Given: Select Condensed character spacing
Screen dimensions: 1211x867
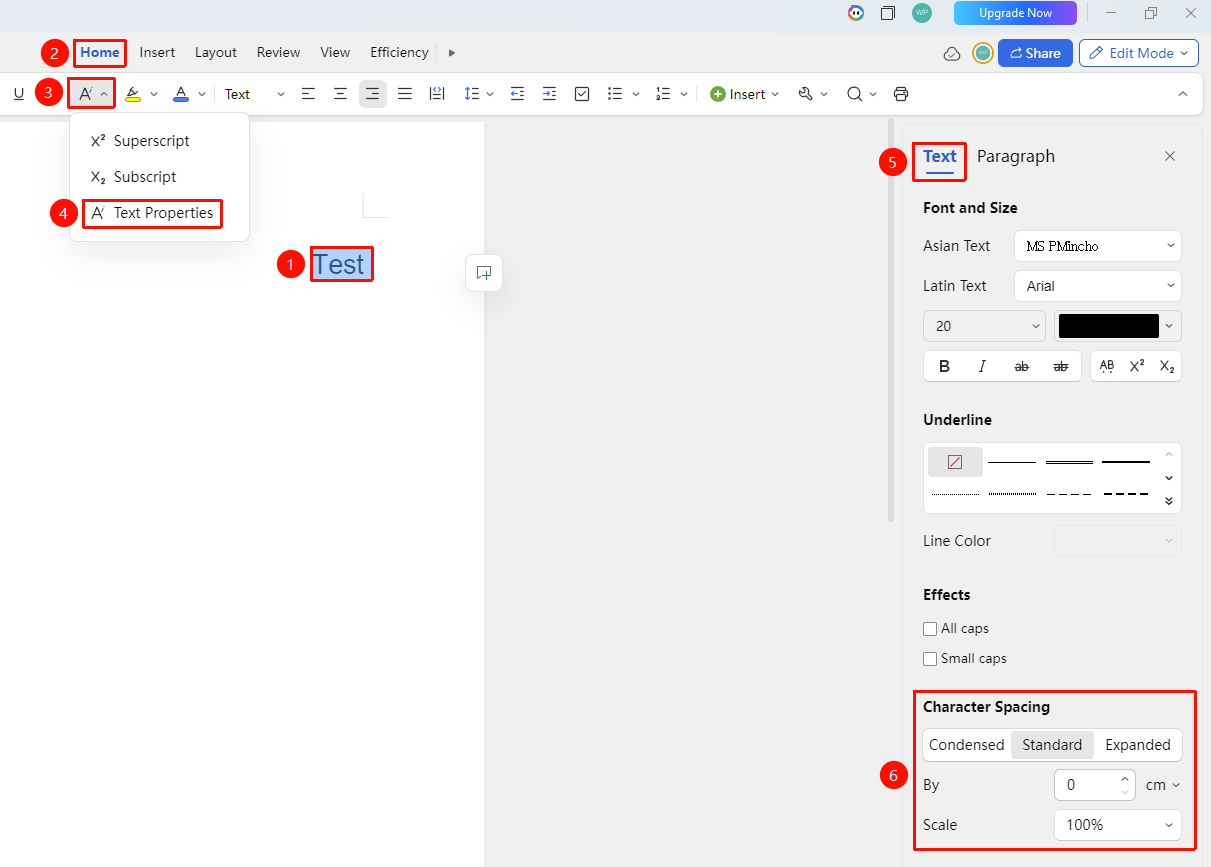Looking at the screenshot, I should coord(967,745).
